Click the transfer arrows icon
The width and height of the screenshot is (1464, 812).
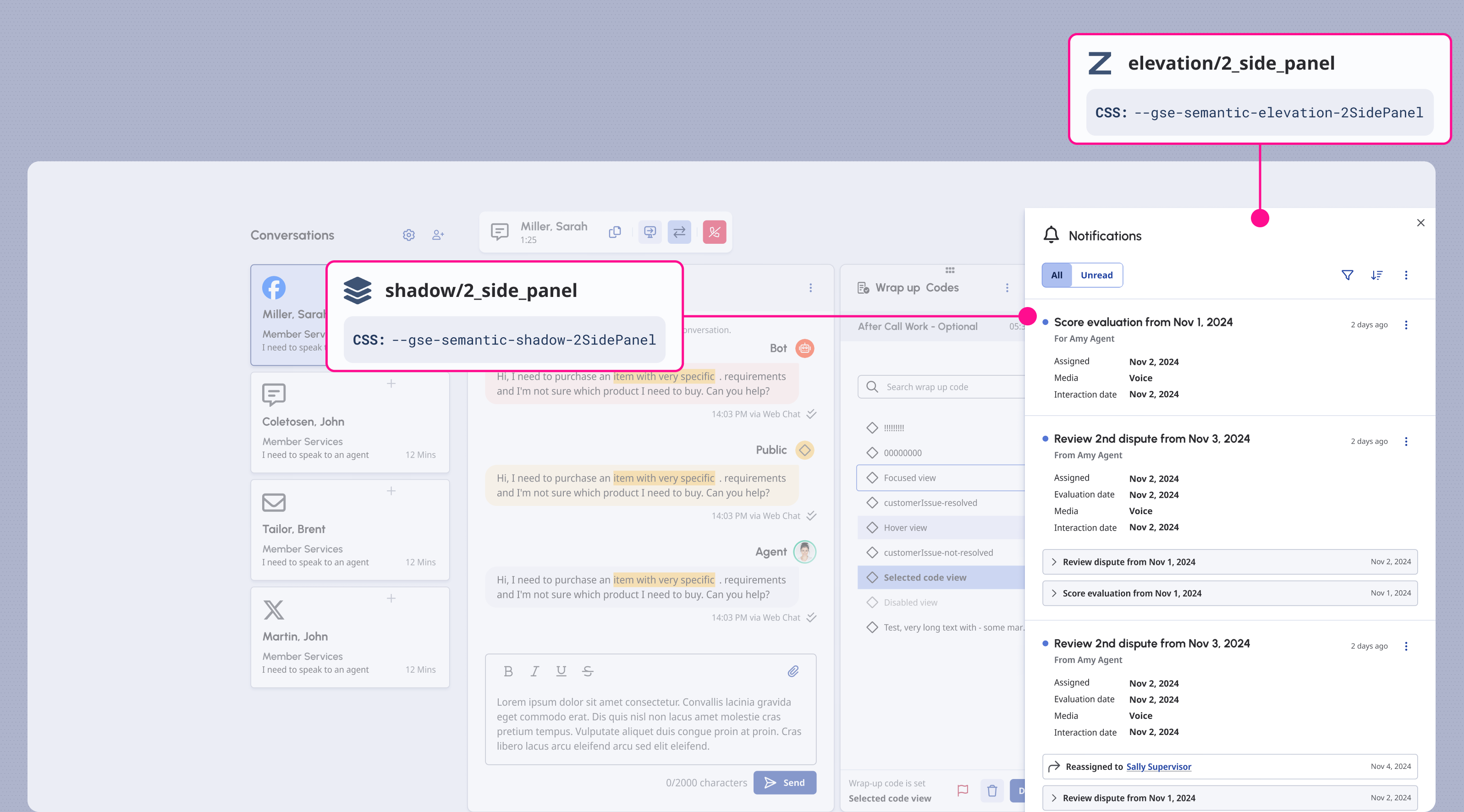pyautogui.click(x=679, y=232)
